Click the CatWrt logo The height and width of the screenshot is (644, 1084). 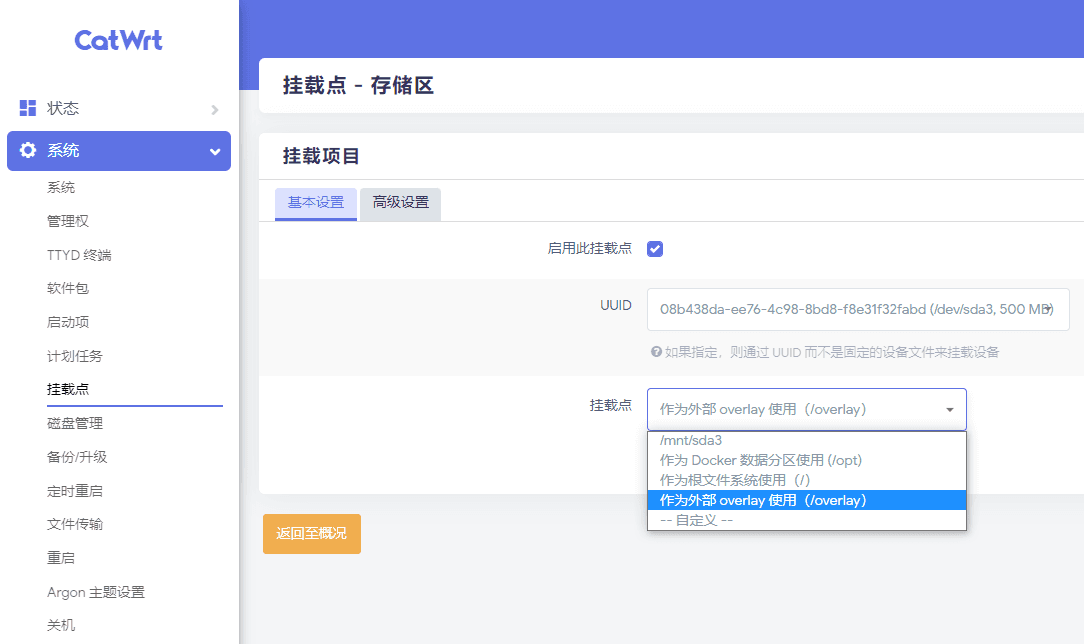(x=118, y=40)
